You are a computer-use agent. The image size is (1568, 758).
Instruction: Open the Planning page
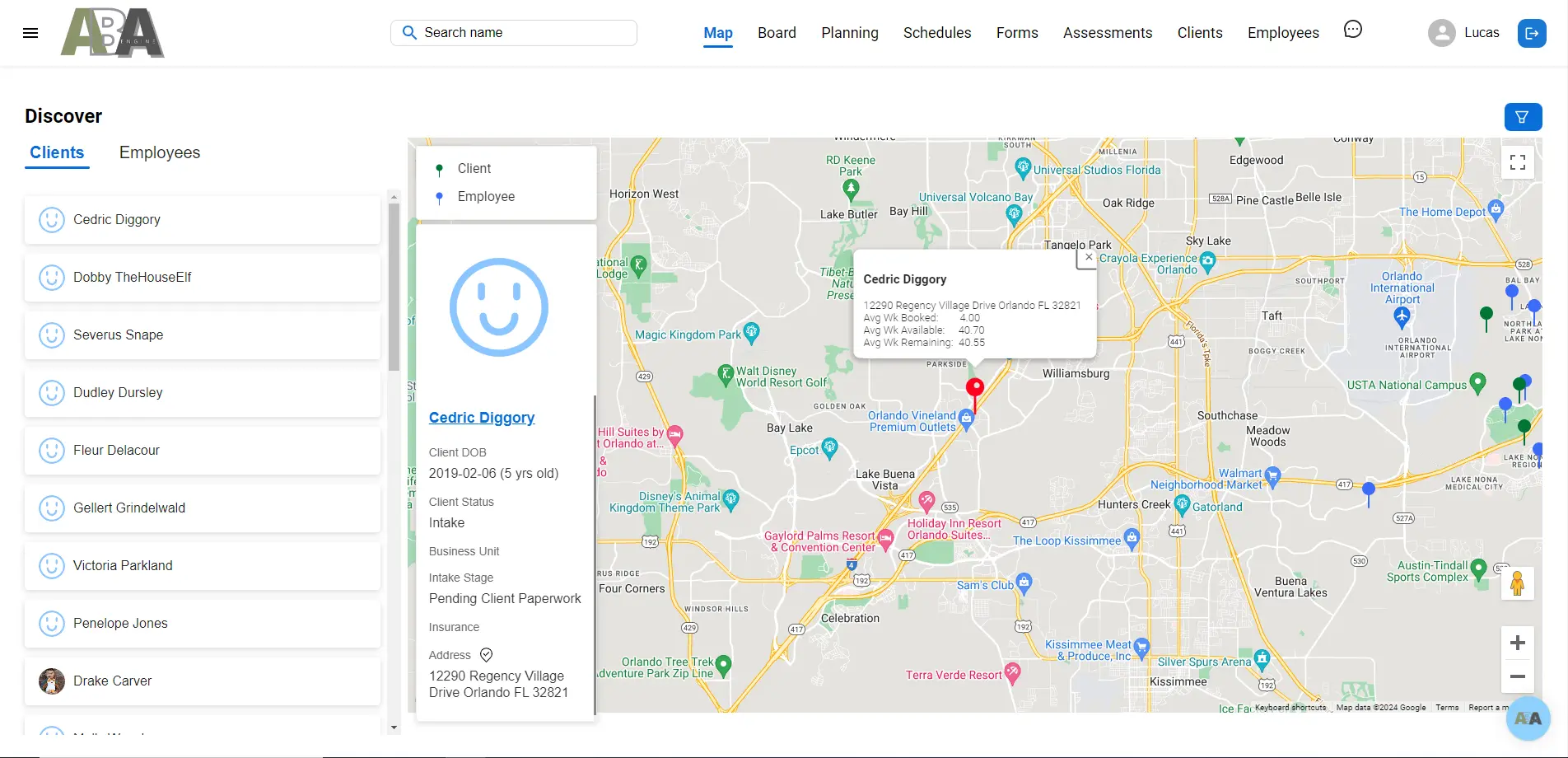tap(850, 33)
